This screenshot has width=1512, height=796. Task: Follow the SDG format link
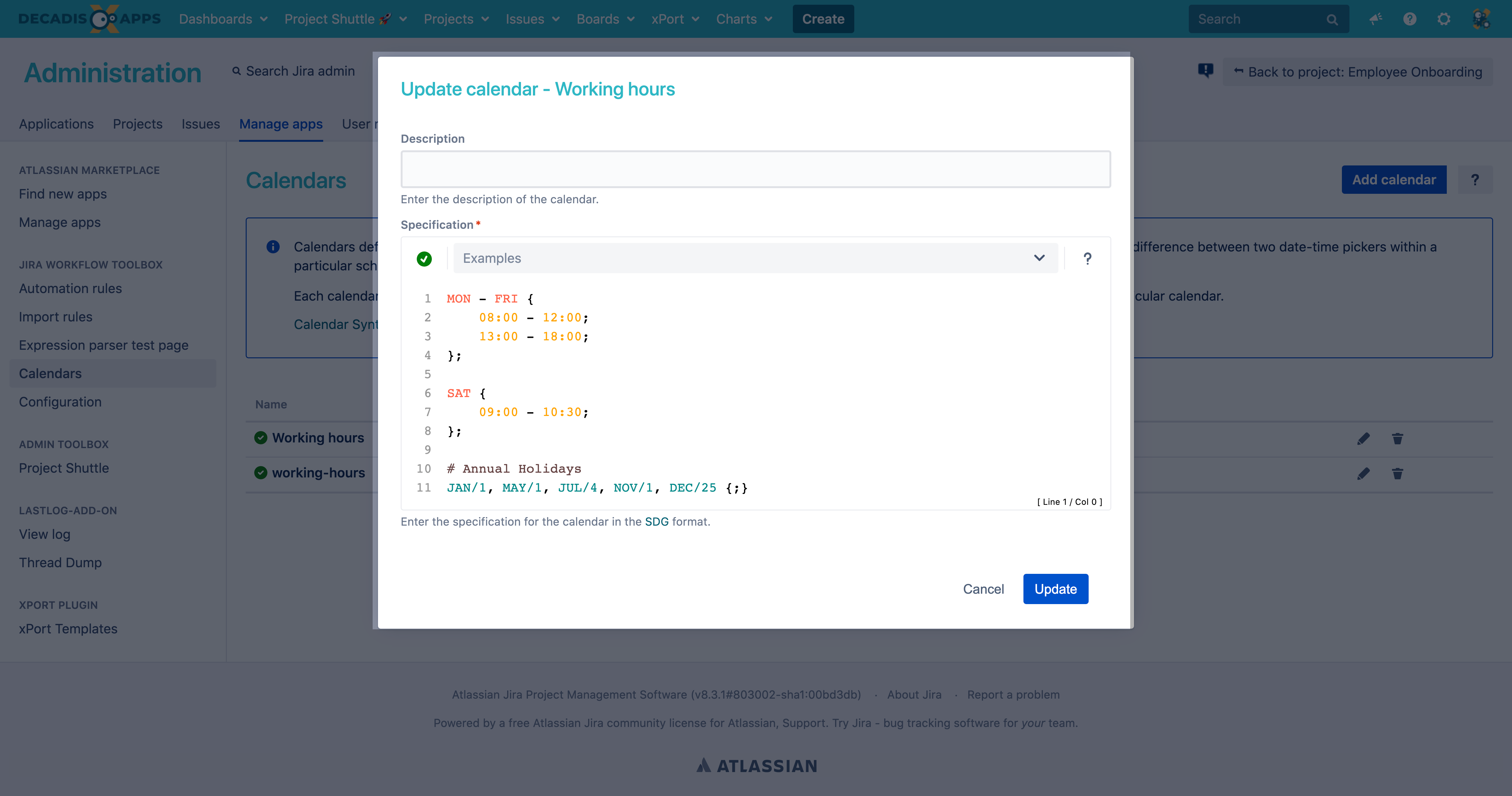pos(657,522)
